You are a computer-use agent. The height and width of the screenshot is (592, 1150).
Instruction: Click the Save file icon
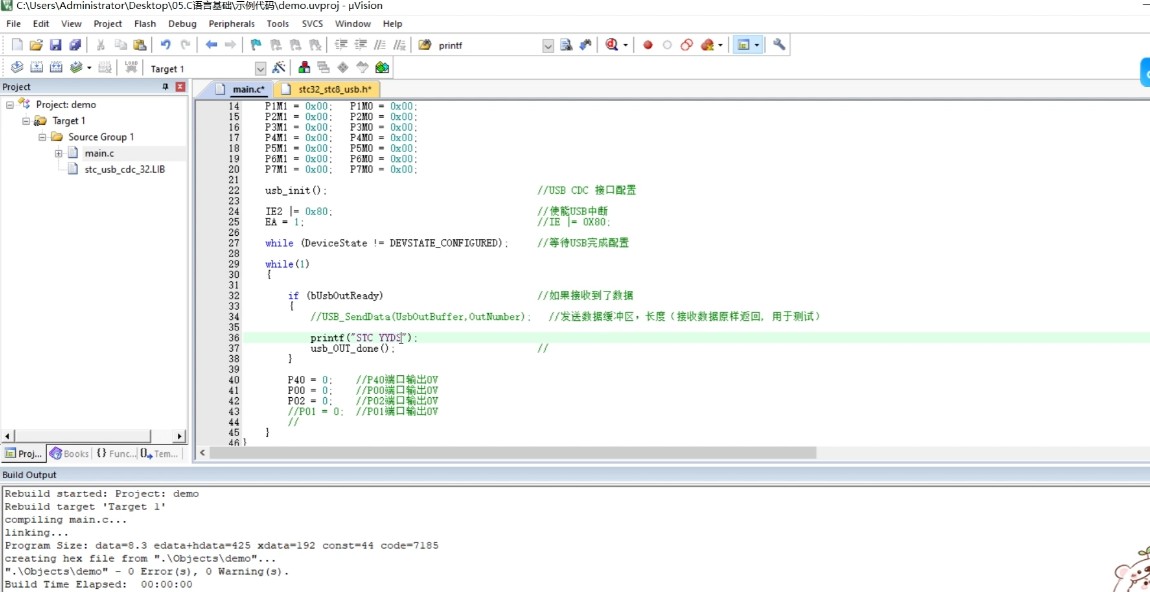56,45
